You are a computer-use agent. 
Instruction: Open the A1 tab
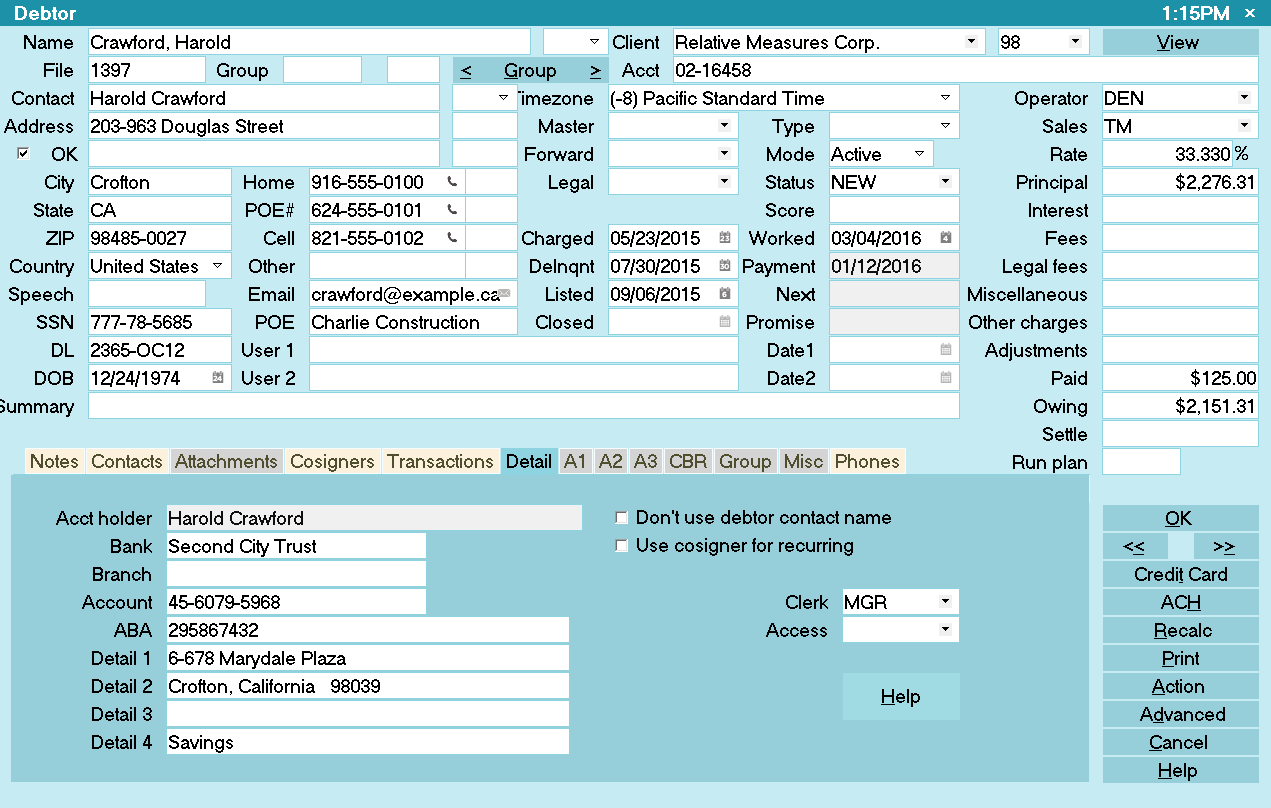575,461
